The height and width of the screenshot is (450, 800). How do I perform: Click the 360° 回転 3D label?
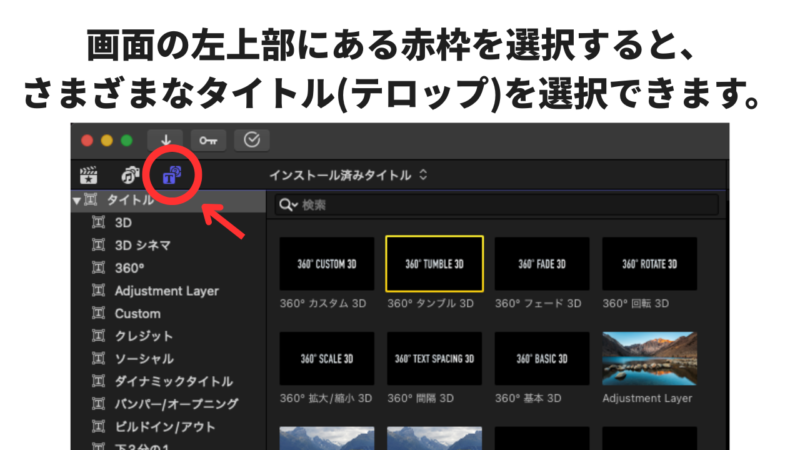click(636, 304)
